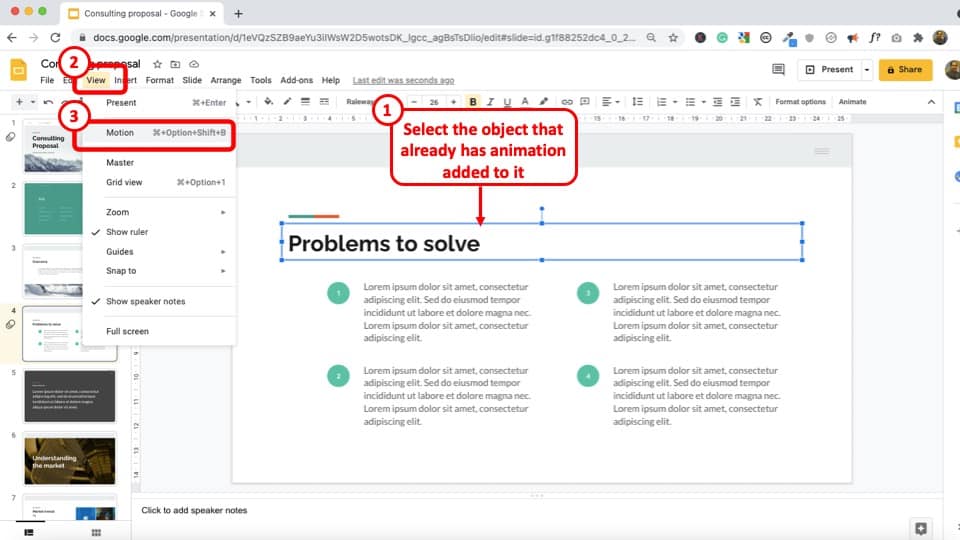Click the Animate toolbar button

pyautogui.click(x=852, y=102)
